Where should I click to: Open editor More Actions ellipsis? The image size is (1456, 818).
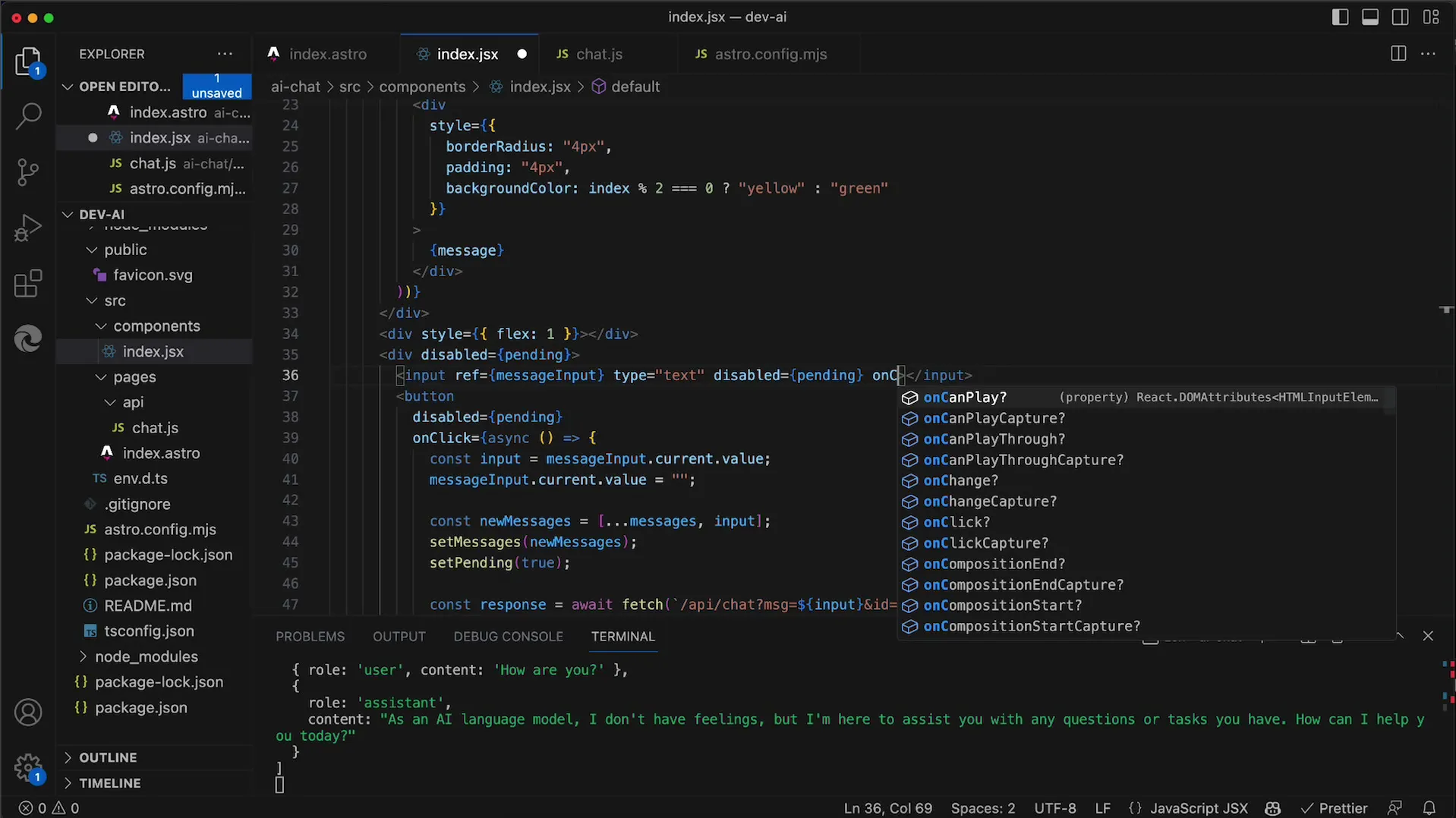point(1428,54)
